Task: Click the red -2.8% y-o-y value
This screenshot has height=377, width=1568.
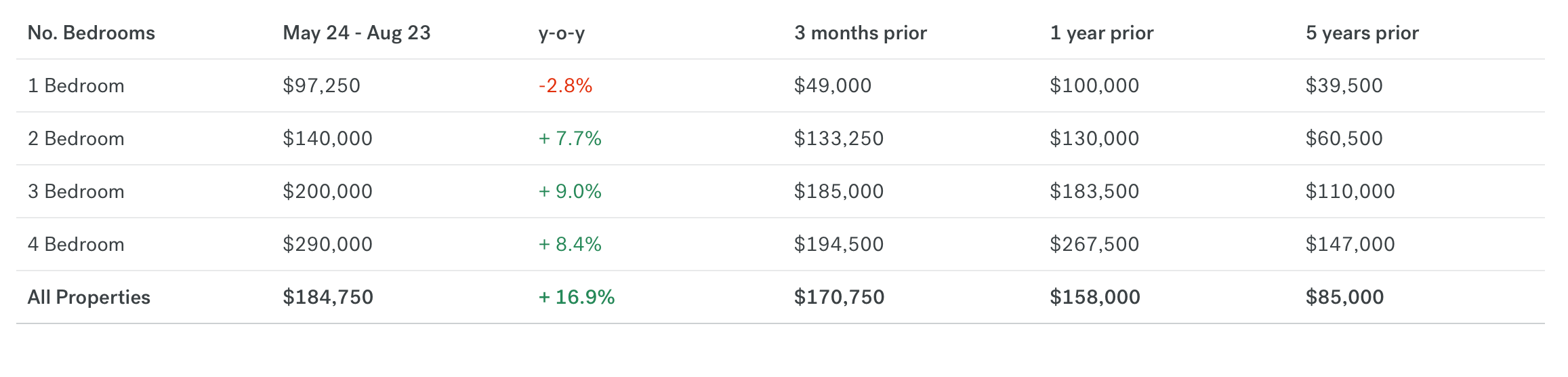Action: (x=565, y=86)
